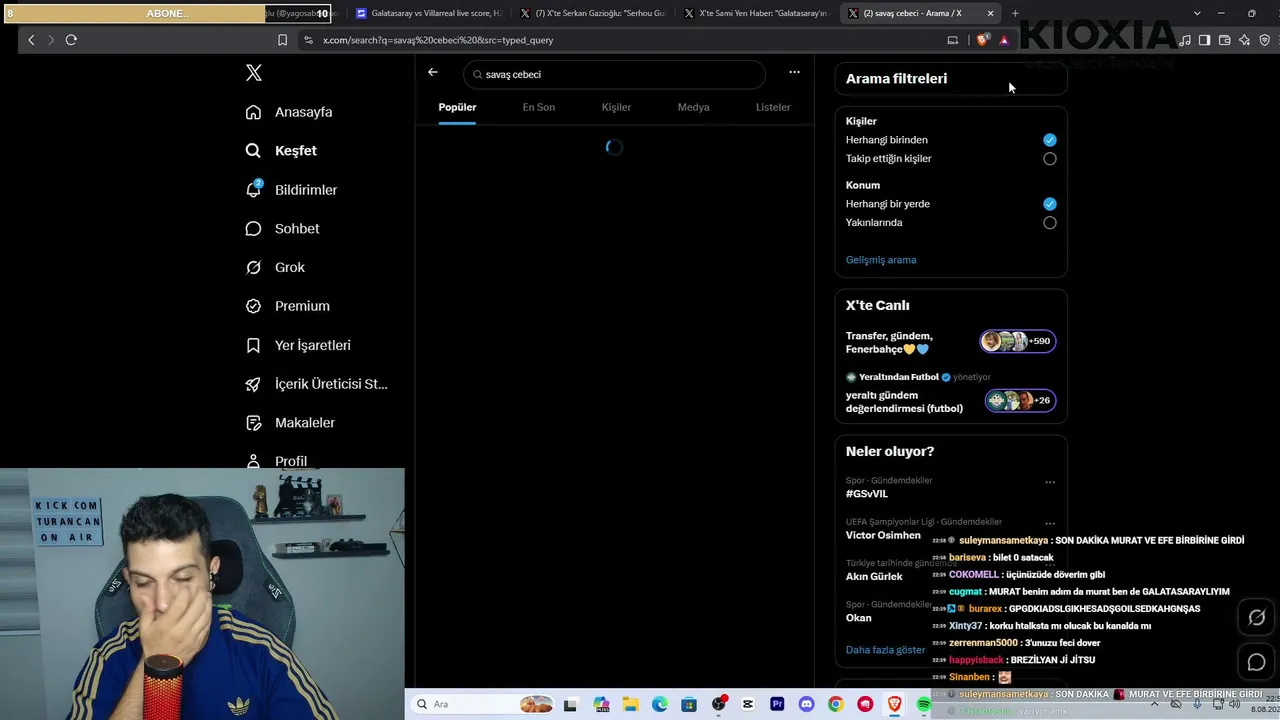1280x720 pixels.
Task: Open Okan trending topic
Action: coord(859,618)
